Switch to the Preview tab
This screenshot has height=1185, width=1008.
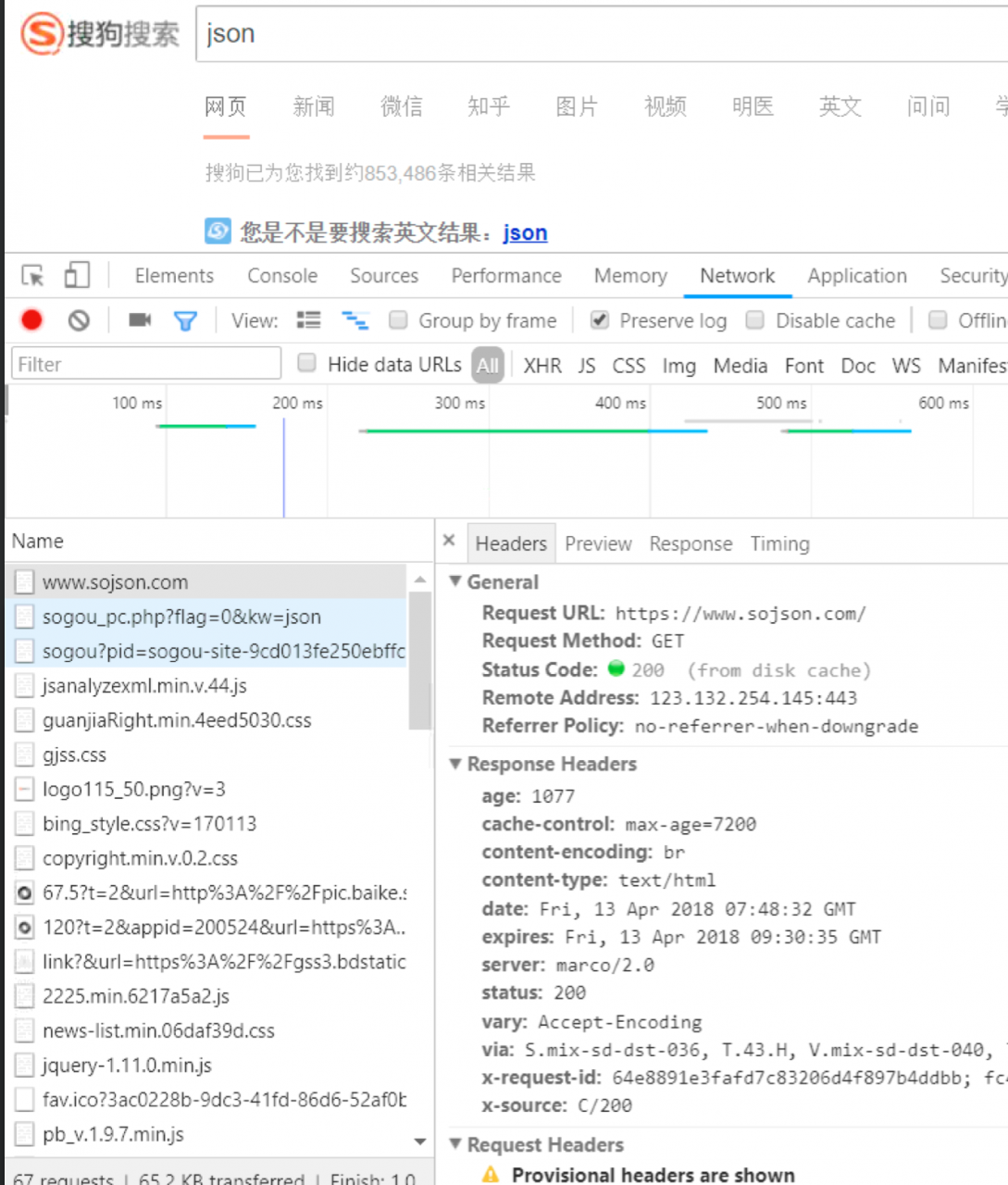pos(598,543)
